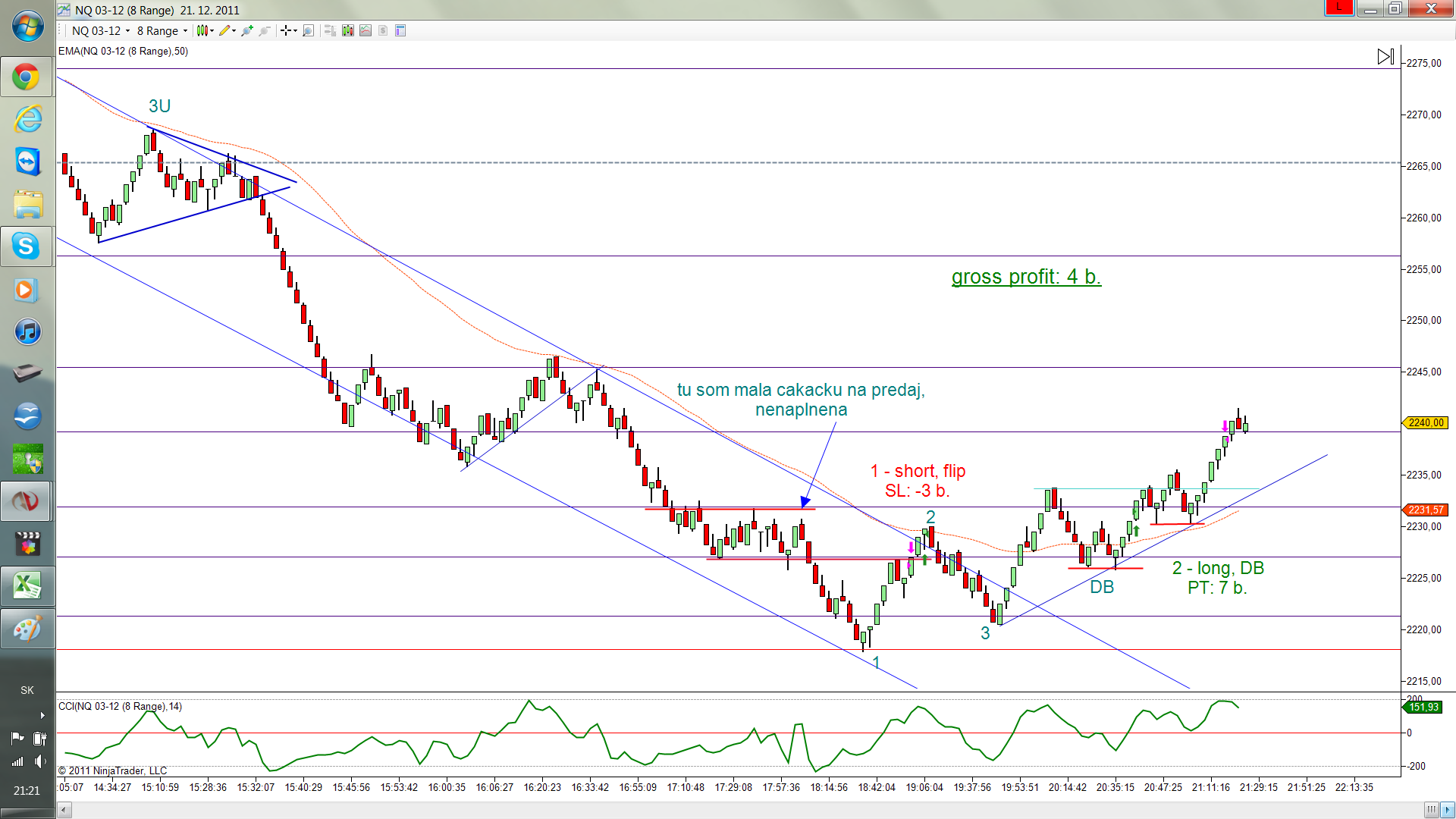The height and width of the screenshot is (819, 1456).
Task: Open the chart style dropdown arrow
Action: [x=212, y=31]
